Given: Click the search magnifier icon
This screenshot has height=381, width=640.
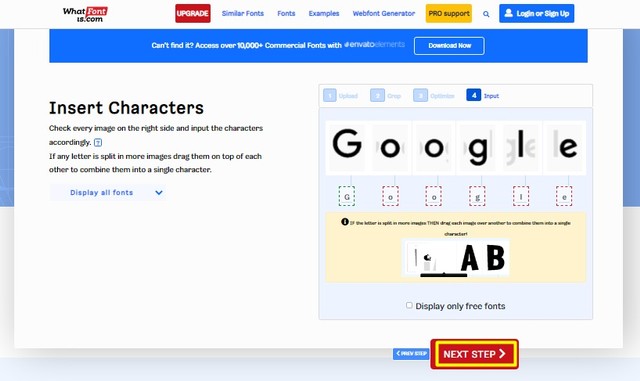Looking at the screenshot, I should click(x=486, y=14).
